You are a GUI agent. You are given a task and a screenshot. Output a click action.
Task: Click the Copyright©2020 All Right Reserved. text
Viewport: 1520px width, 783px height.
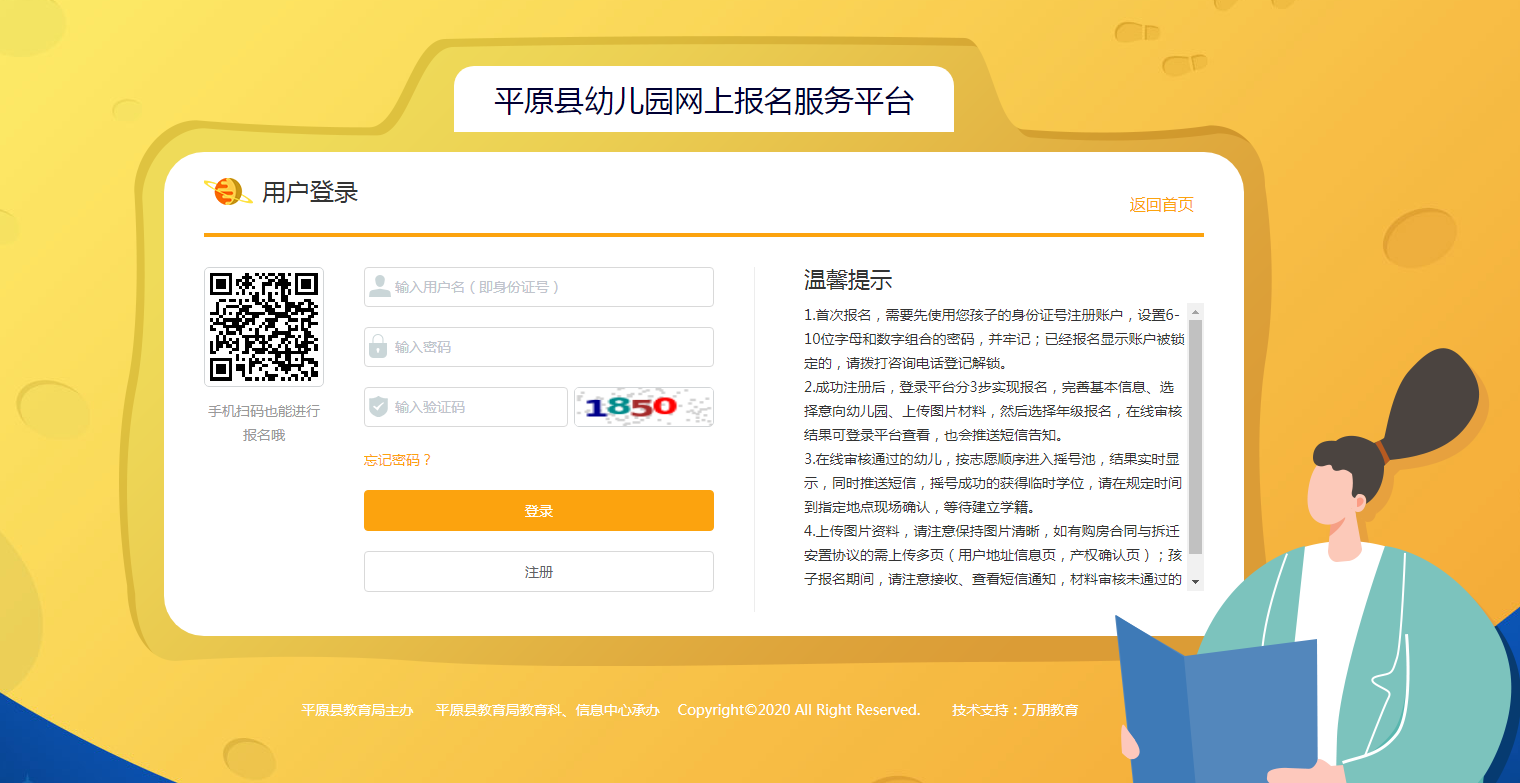pos(799,710)
